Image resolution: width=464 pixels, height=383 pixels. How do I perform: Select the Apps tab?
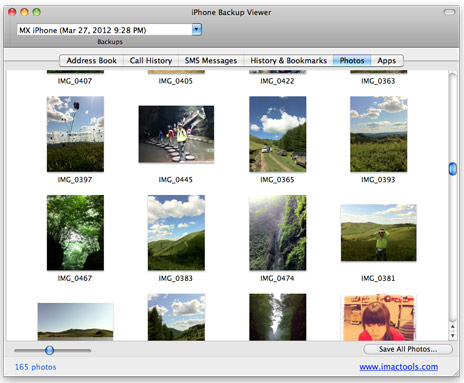[387, 61]
